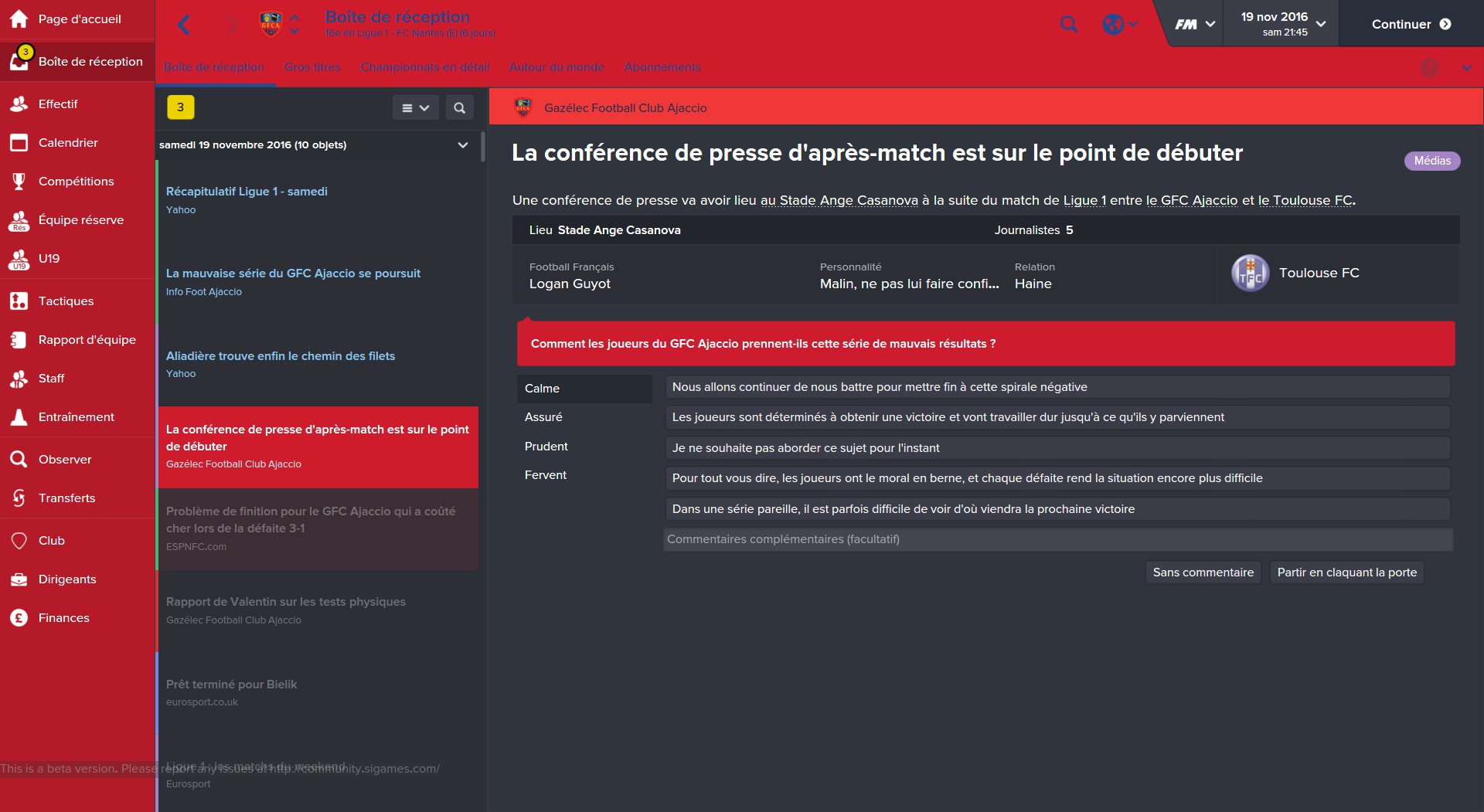Click the GFC Ajaccio club crest

(x=271, y=25)
